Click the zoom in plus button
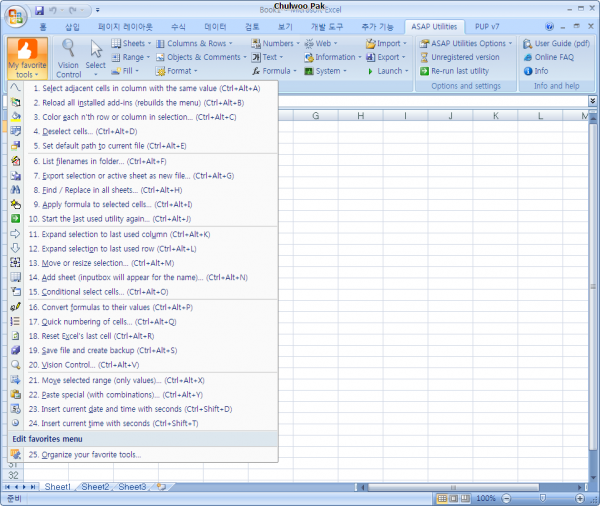The width and height of the screenshot is (600, 506). (x=580, y=498)
